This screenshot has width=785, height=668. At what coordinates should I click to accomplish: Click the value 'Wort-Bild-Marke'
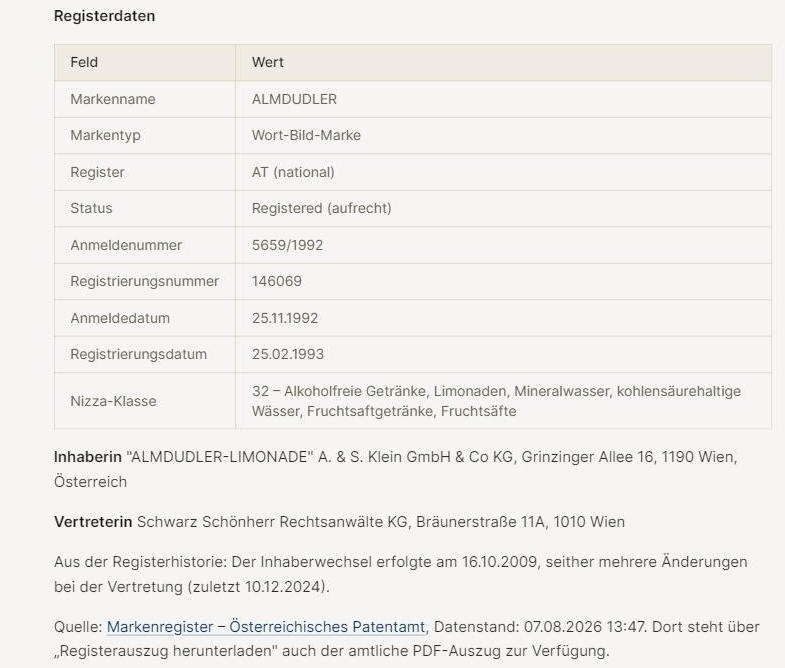(x=306, y=135)
